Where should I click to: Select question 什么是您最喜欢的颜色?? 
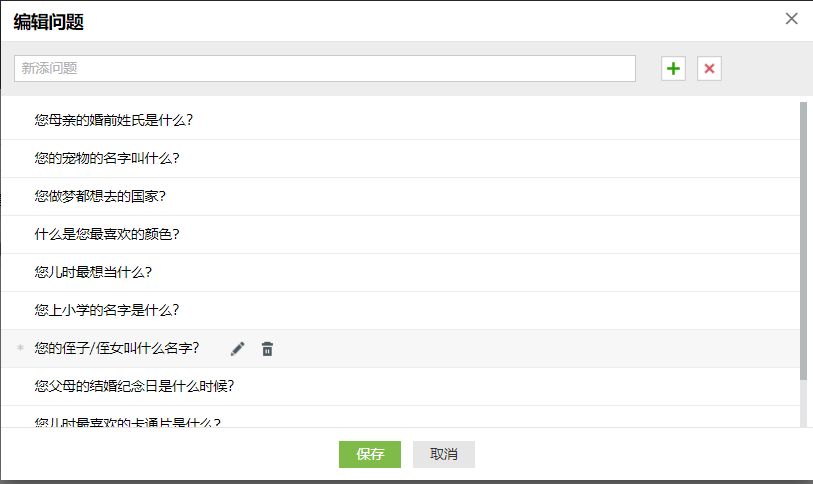click(x=106, y=234)
